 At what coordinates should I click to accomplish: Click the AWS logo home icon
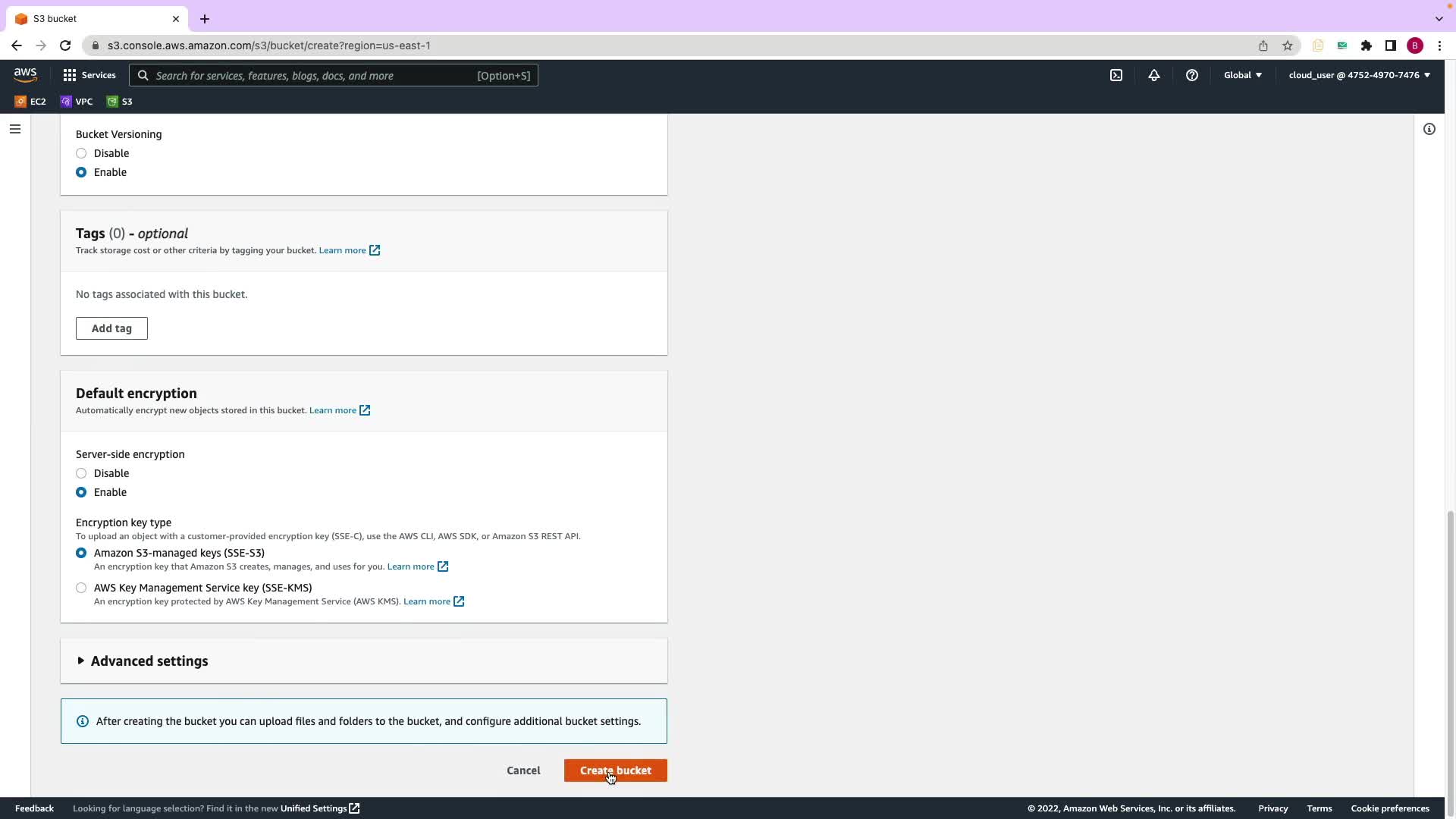[25, 75]
